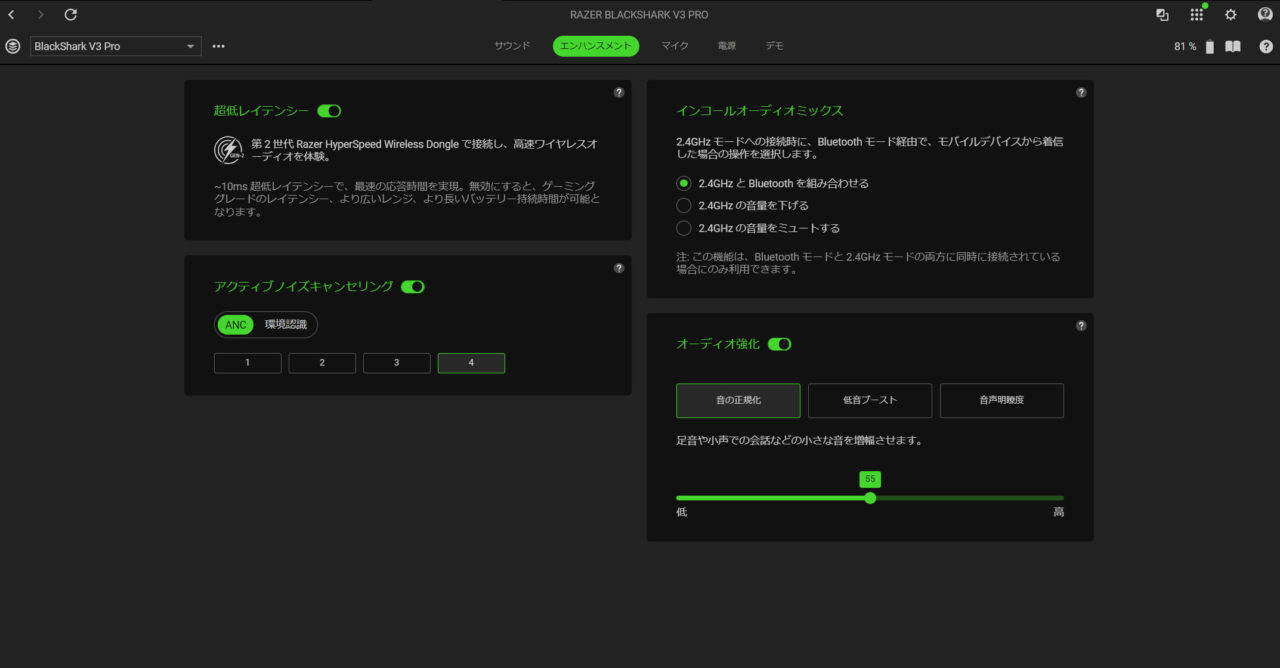This screenshot has height=668, width=1280.
Task: Open the modules grid icon
Action: [1196, 15]
